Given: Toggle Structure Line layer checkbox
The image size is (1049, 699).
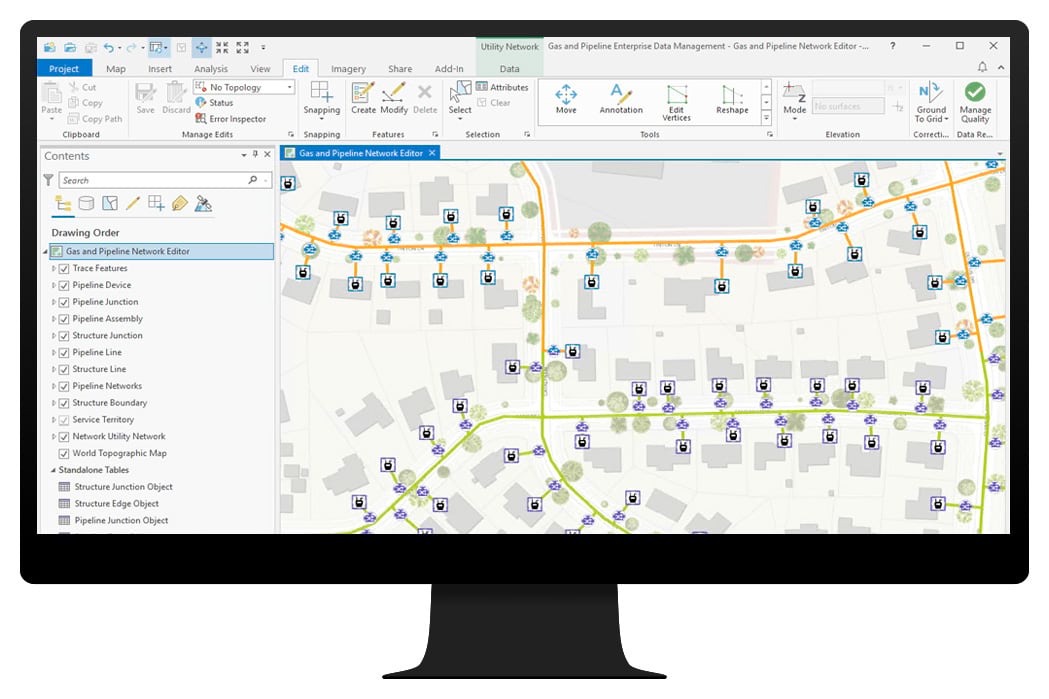Looking at the screenshot, I should (64, 369).
